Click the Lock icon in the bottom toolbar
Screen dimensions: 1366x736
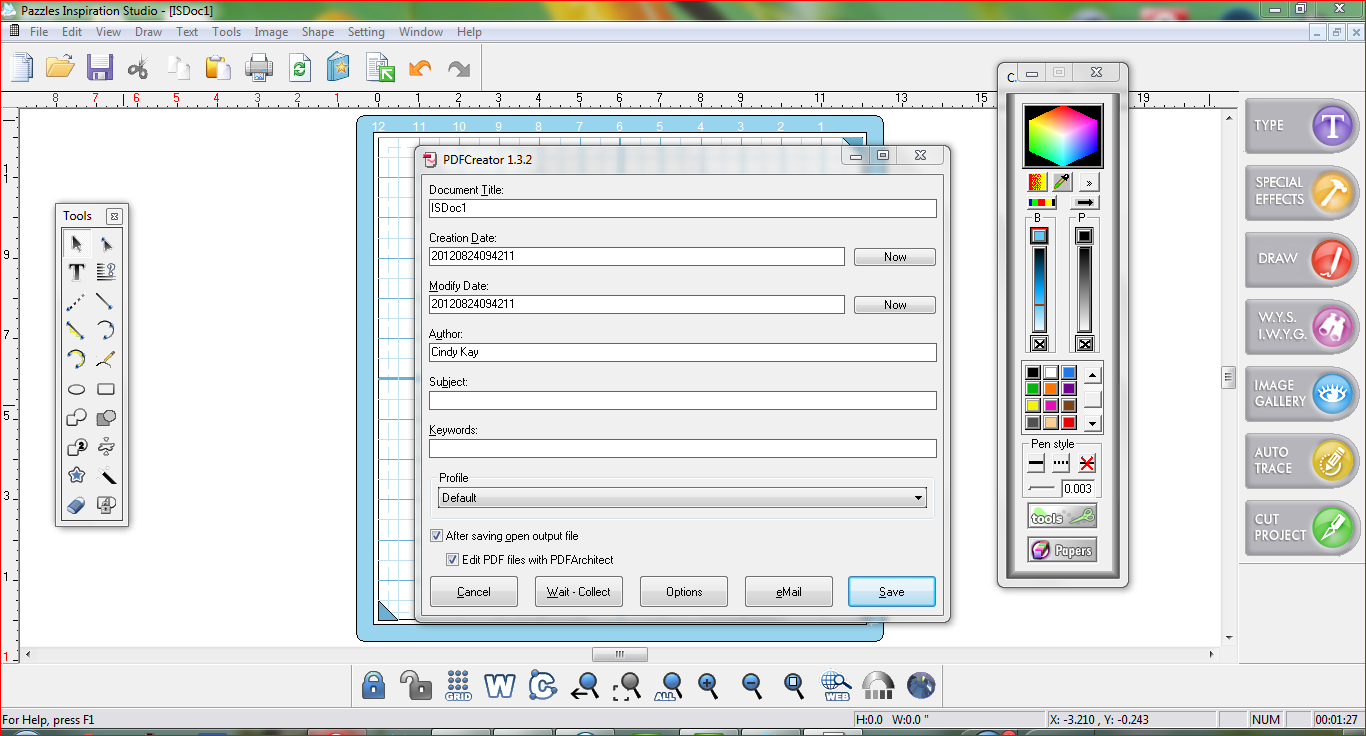[x=373, y=686]
